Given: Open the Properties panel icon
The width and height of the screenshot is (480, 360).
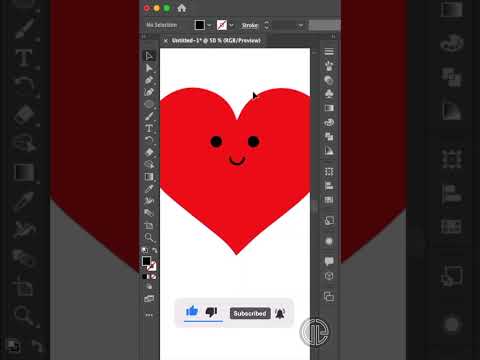Looking at the screenshot, I should click(329, 51).
